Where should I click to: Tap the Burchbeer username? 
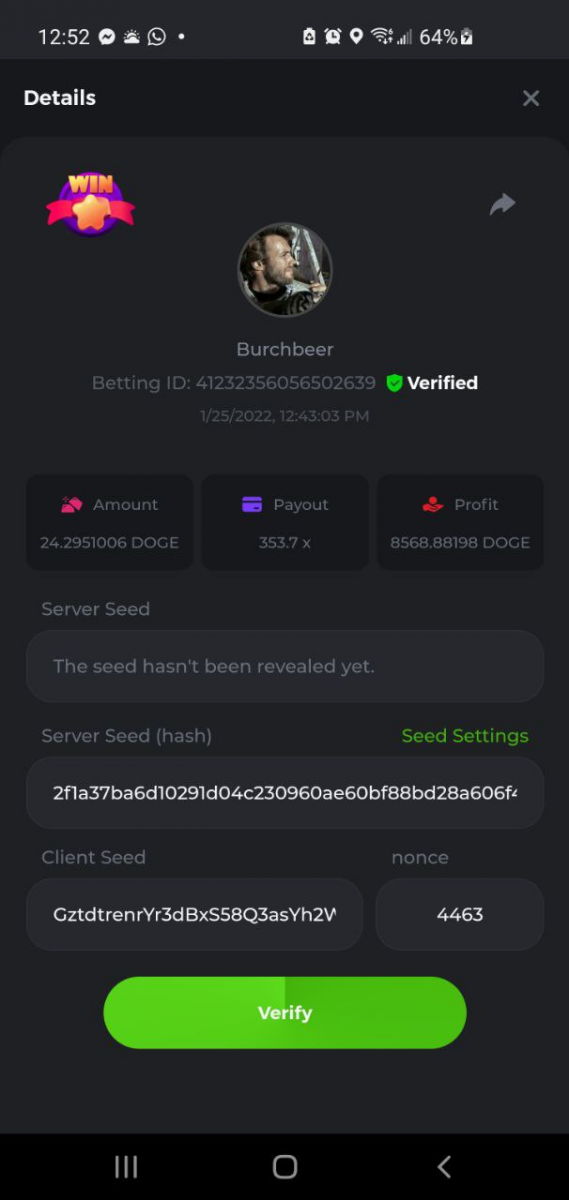(285, 349)
